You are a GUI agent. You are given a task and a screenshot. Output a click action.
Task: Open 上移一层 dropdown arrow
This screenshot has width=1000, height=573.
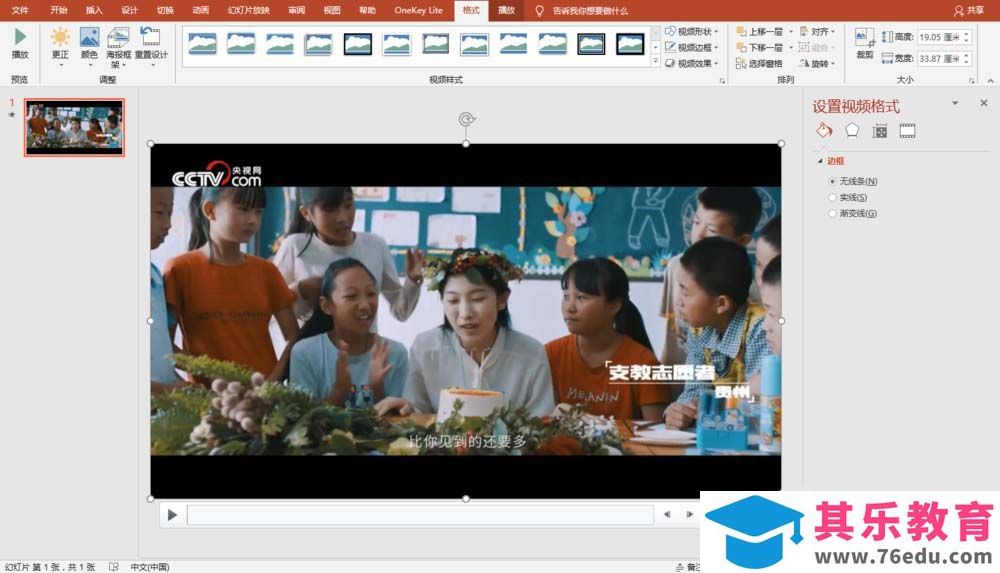(x=791, y=31)
